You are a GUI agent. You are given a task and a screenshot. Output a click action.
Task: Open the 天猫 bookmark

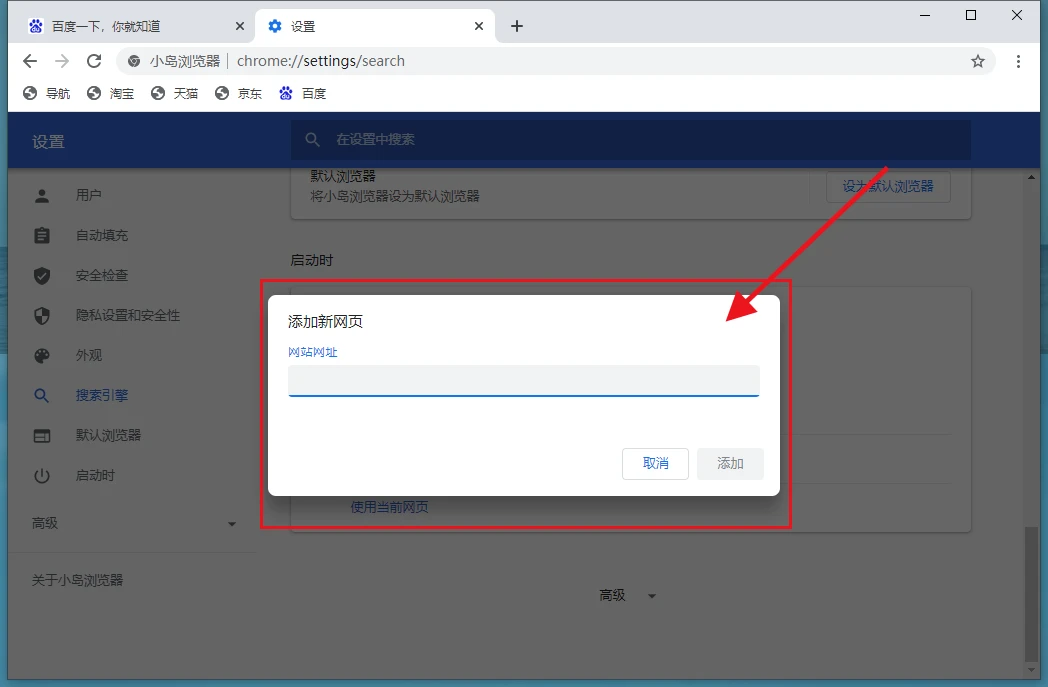coord(174,94)
